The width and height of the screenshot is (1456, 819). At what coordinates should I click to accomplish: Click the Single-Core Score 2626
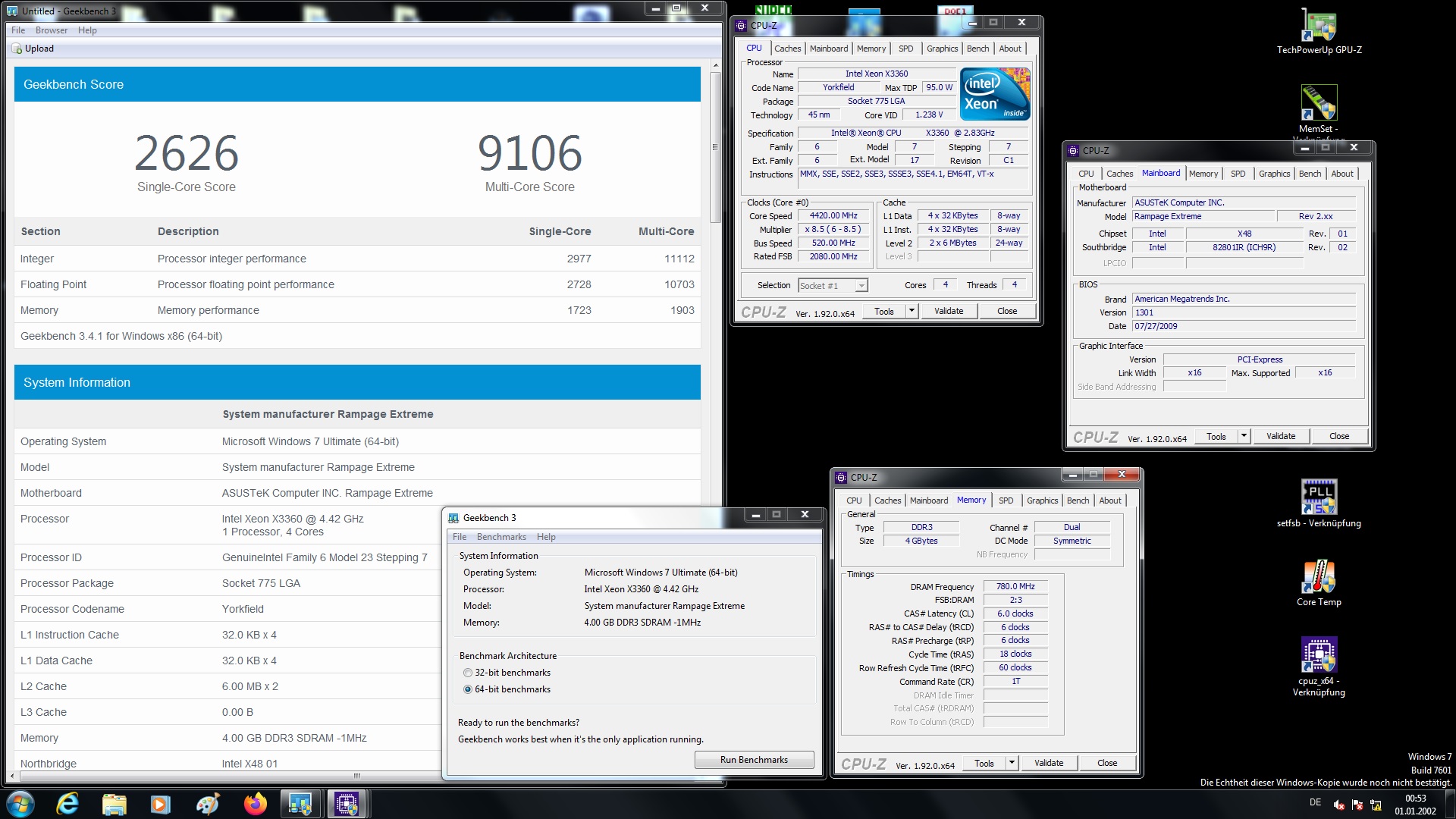click(187, 153)
